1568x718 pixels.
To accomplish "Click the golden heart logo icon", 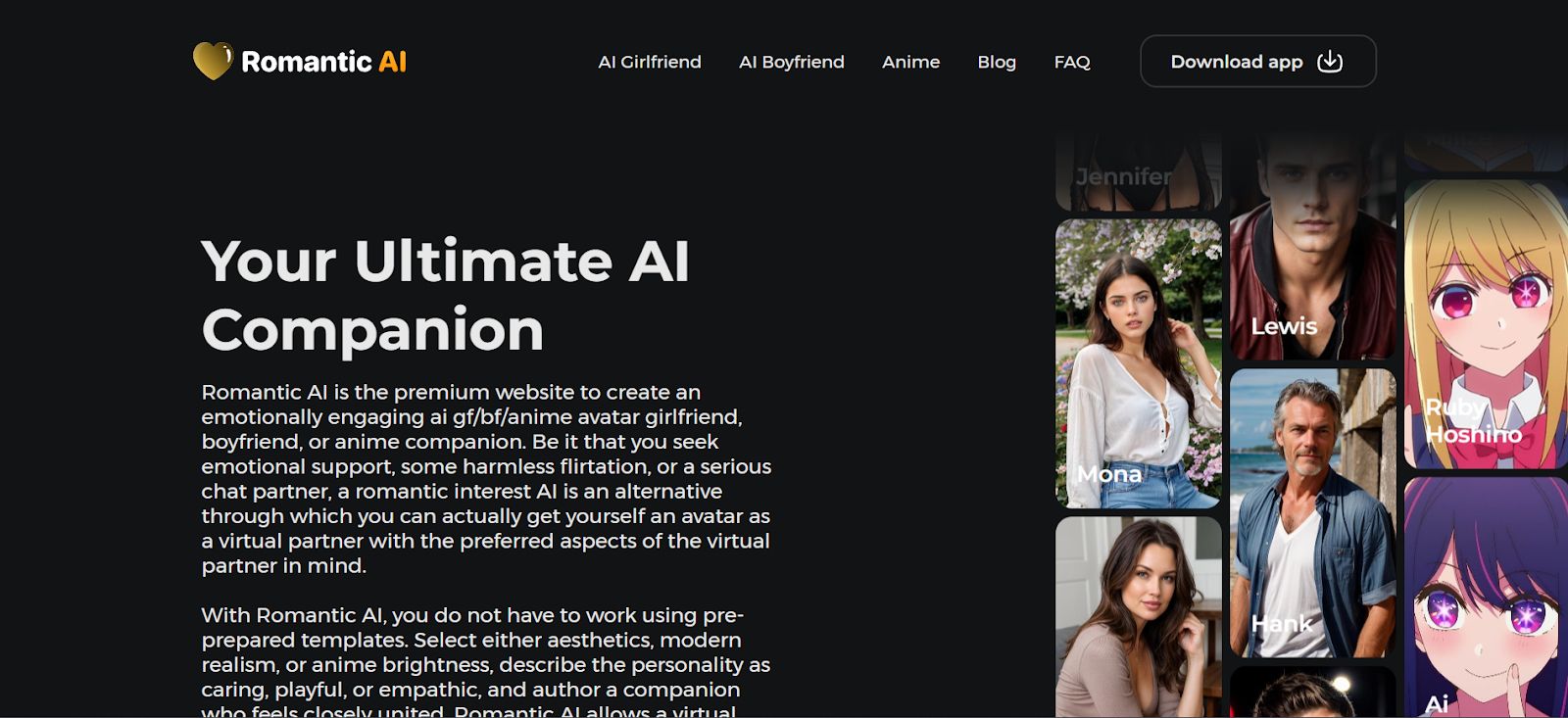I will point(212,61).
